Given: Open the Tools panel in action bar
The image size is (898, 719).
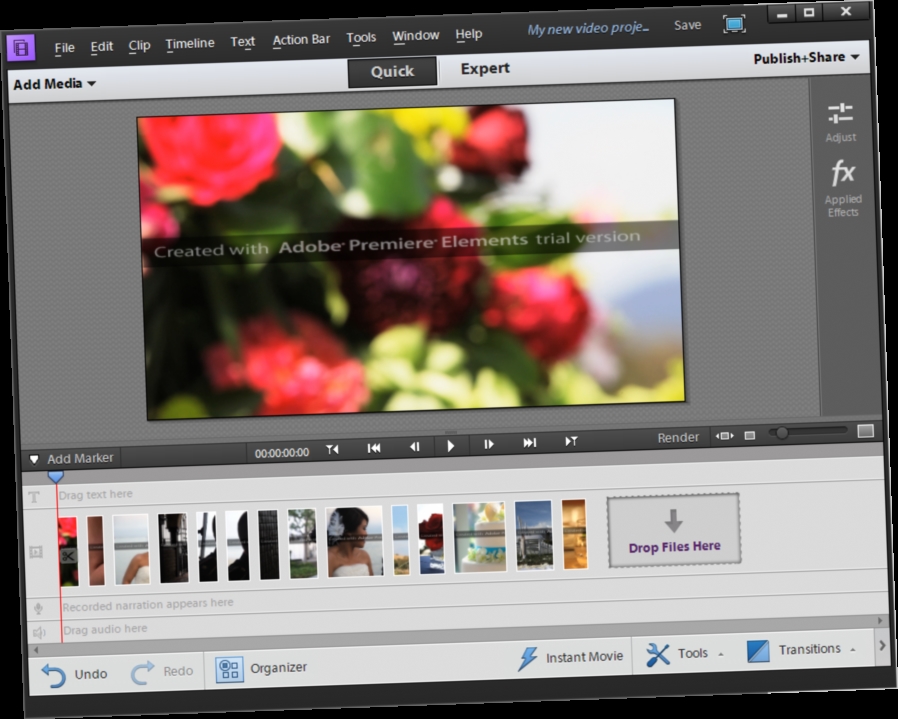Looking at the screenshot, I should pos(685,654).
